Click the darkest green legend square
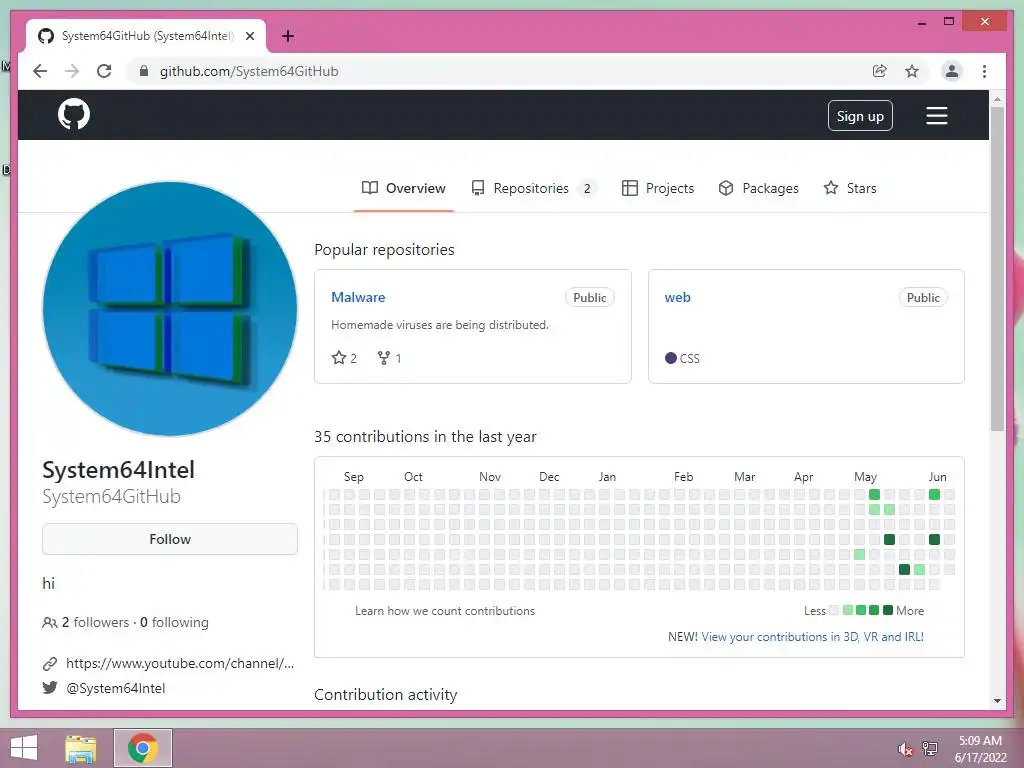This screenshot has height=768, width=1024. (888, 610)
